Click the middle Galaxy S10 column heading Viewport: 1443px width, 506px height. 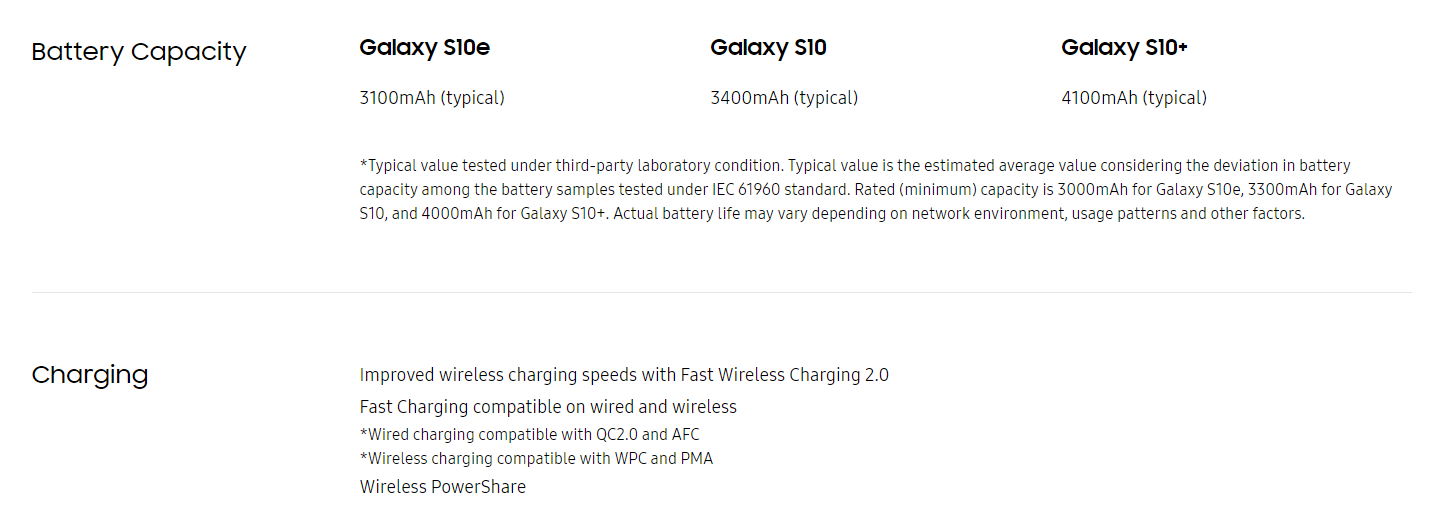(768, 47)
